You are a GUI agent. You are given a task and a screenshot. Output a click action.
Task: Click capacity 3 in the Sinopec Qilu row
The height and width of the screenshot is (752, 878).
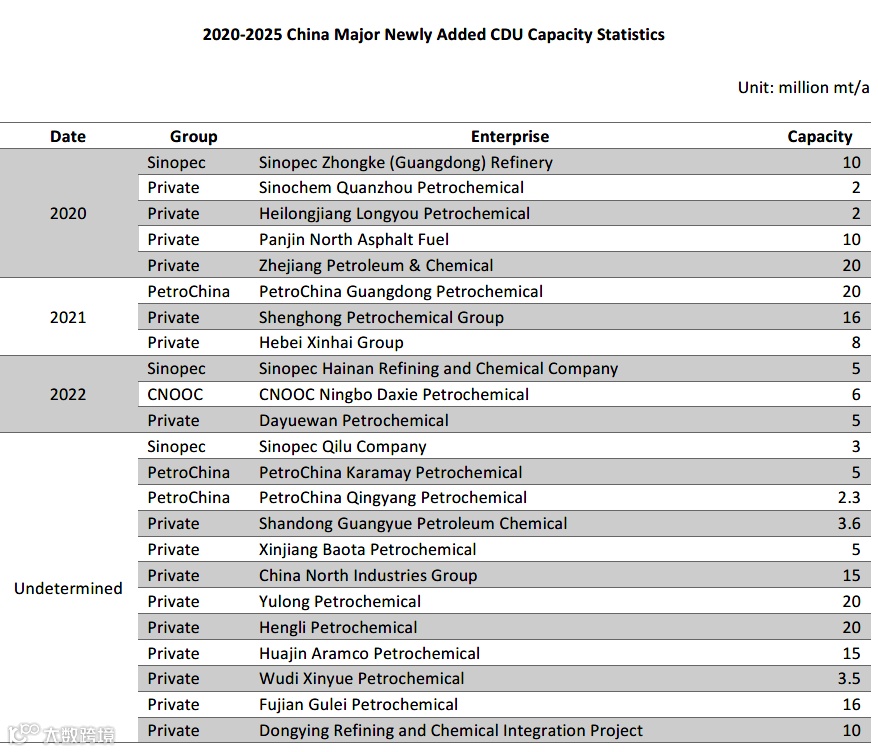tap(856, 447)
